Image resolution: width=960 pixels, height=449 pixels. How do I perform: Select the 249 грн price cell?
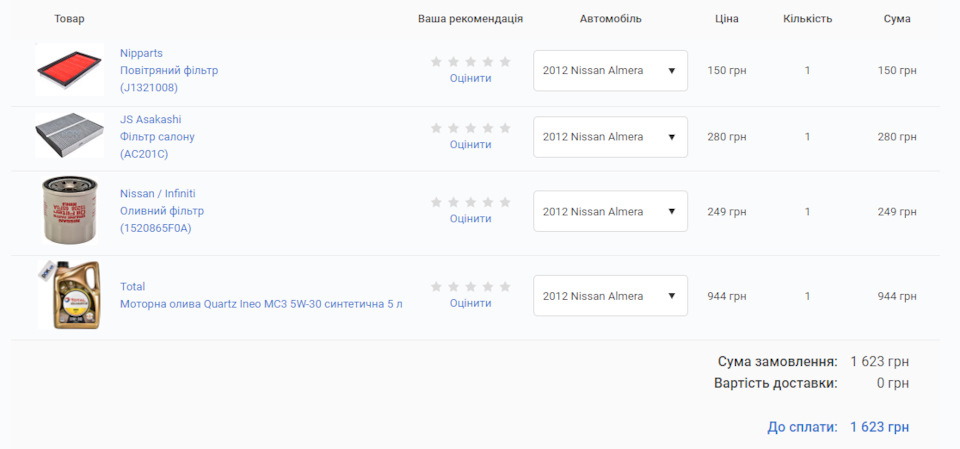tap(727, 211)
